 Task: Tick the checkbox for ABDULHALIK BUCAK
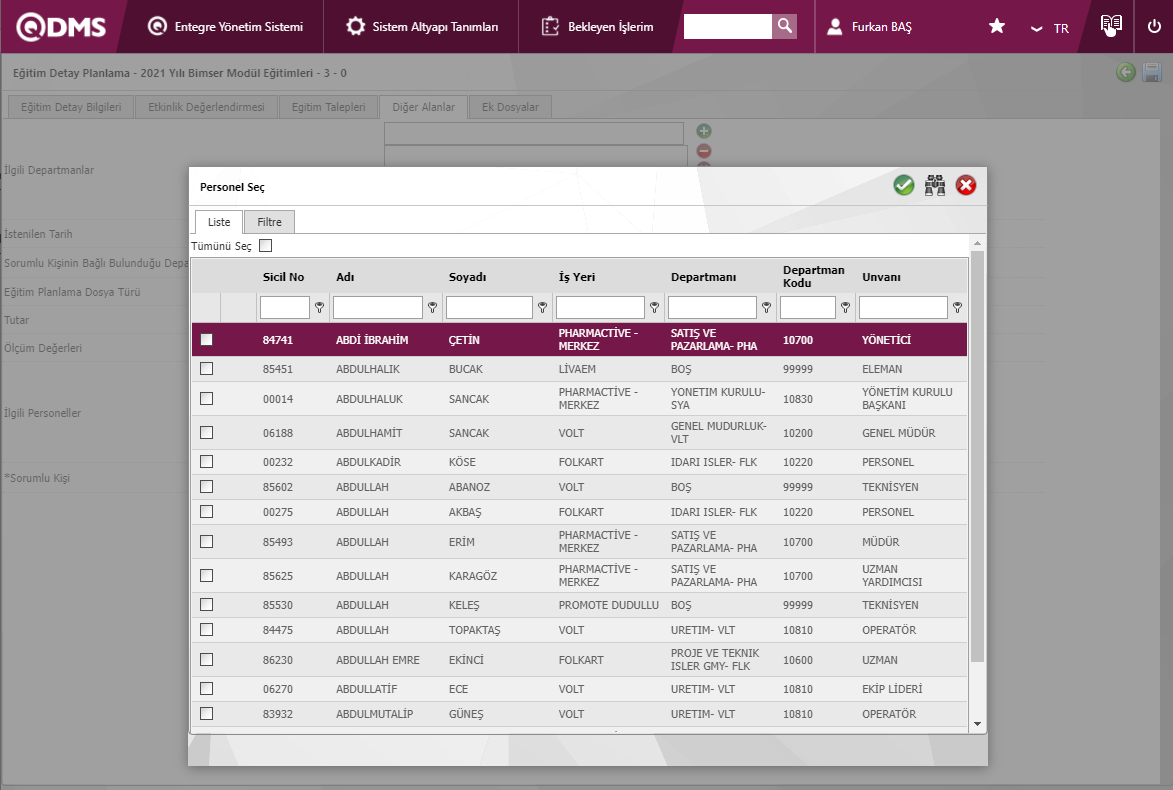pyautogui.click(x=207, y=369)
